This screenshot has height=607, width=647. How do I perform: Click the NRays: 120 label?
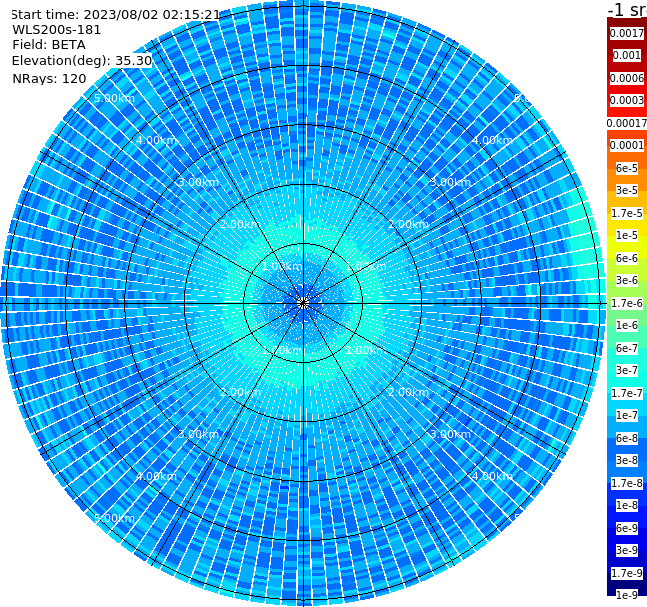(x=49, y=79)
